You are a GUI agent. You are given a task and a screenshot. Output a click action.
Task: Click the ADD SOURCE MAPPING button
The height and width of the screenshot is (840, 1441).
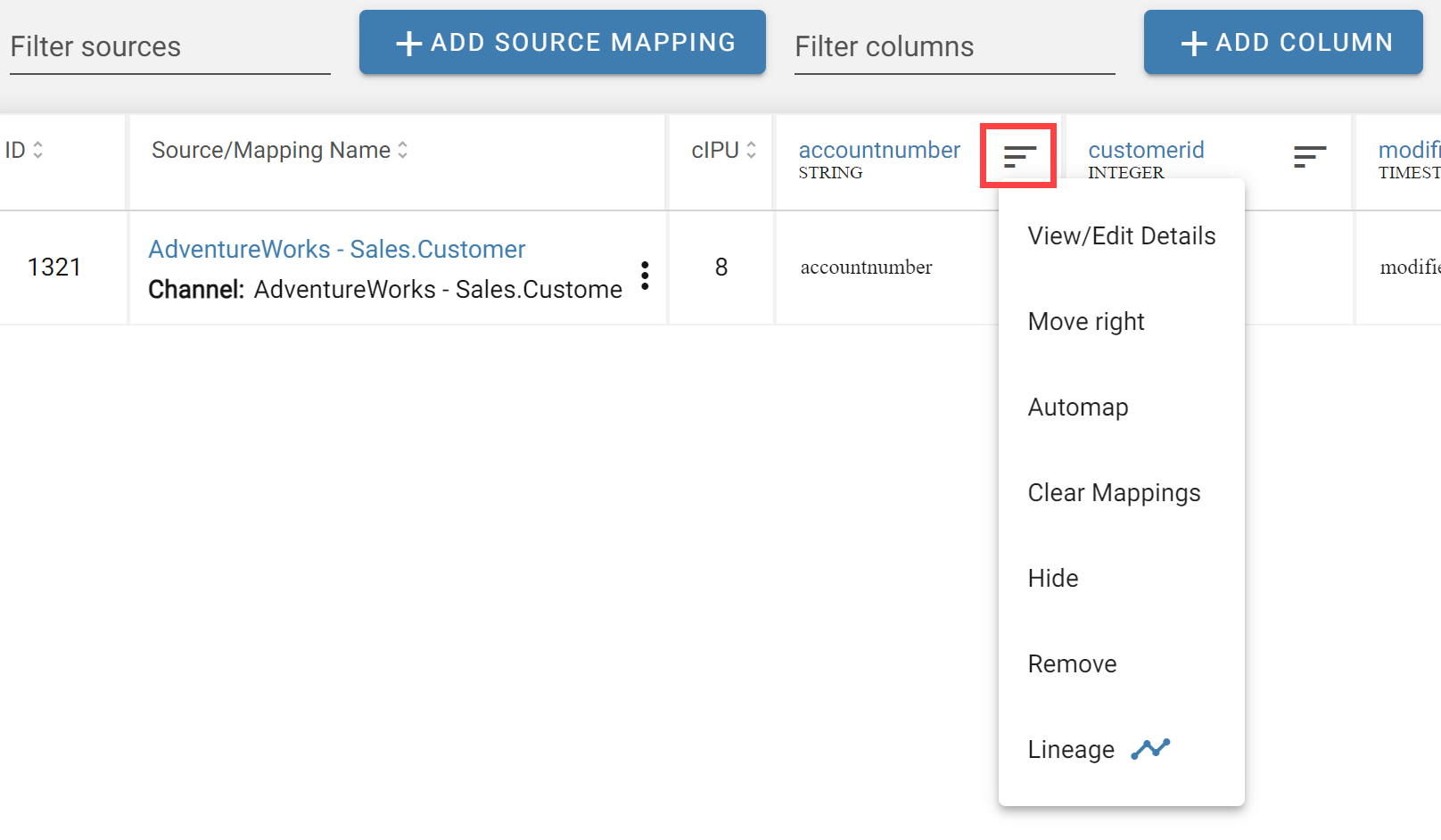pyautogui.click(x=563, y=42)
